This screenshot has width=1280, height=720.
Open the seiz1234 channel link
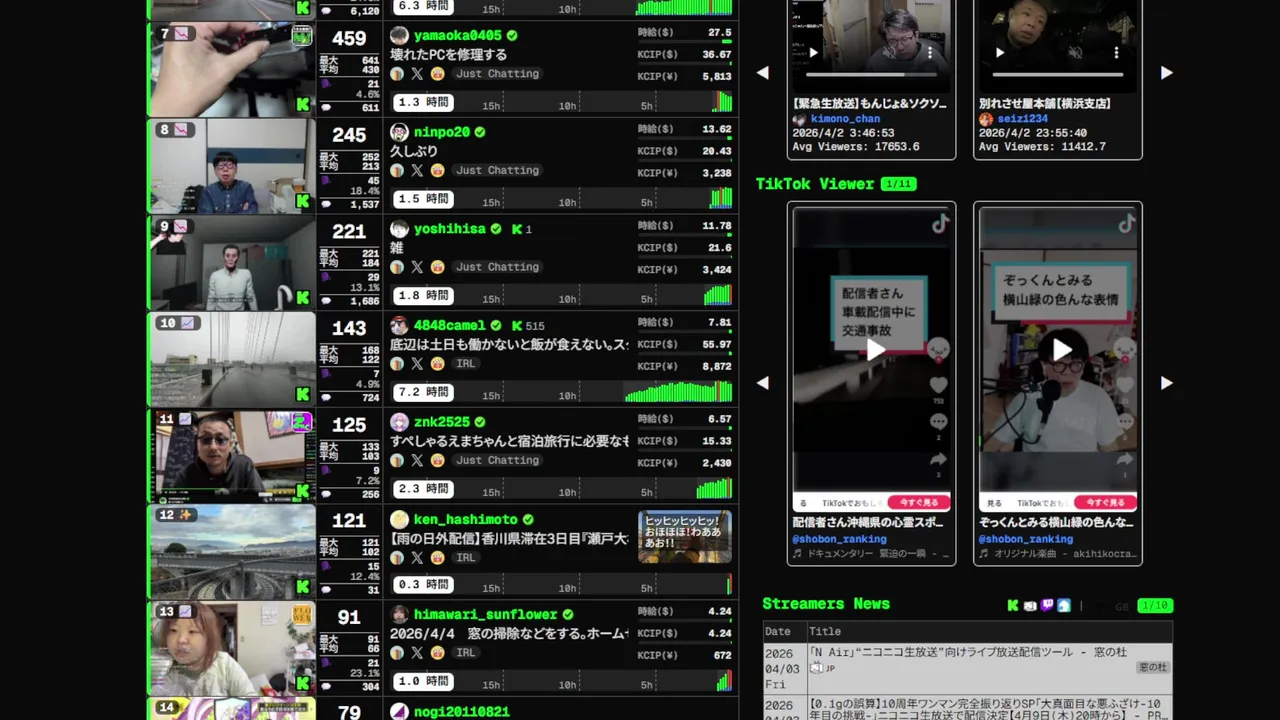[1022, 119]
